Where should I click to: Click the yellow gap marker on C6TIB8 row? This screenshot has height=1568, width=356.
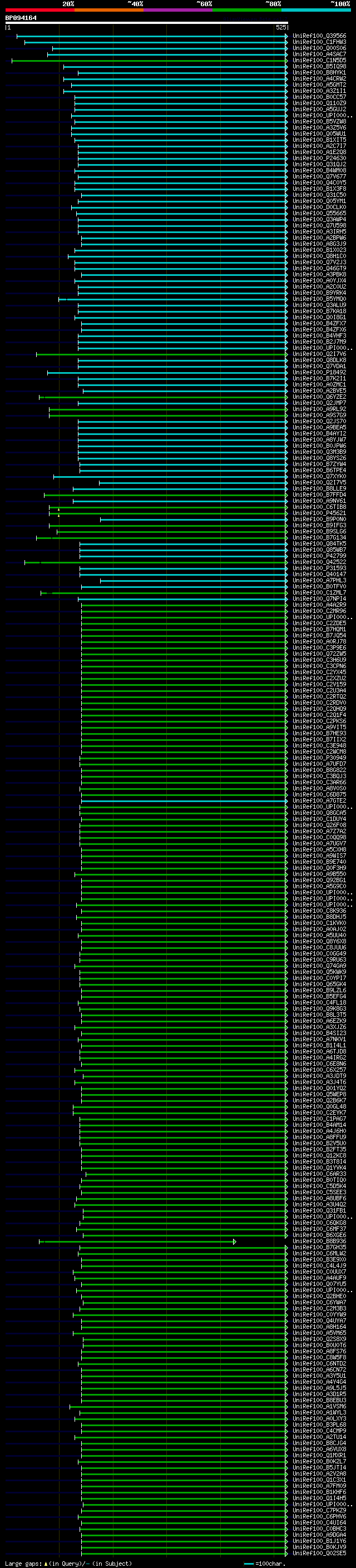pos(59,509)
